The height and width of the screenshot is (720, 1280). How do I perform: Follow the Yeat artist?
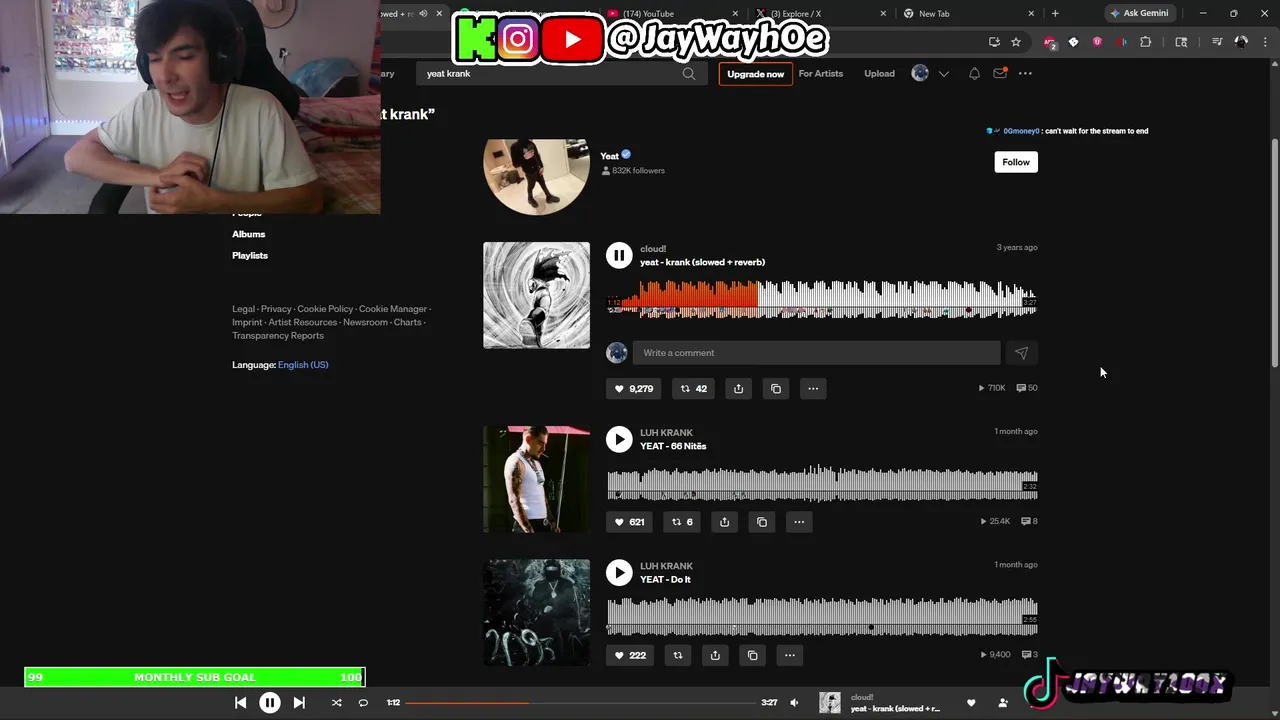[1016, 162]
